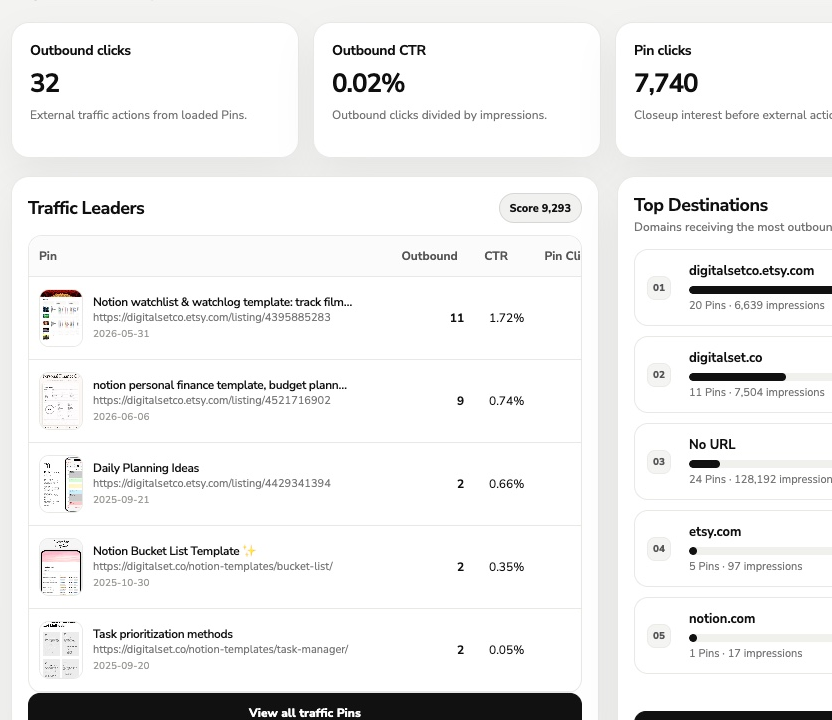Click the 03 rank badge for No URL
Screen dimensions: 832x720
(x=658, y=462)
